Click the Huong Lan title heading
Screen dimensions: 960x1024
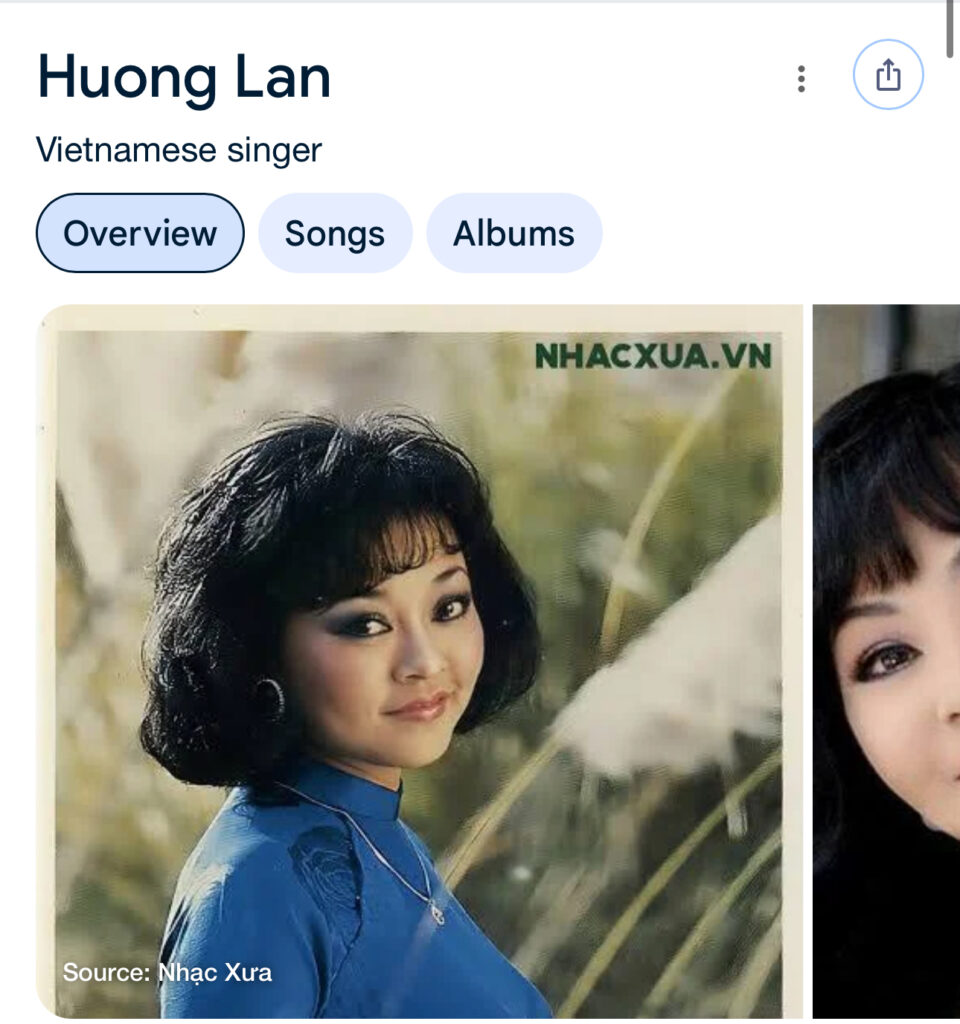coord(184,78)
